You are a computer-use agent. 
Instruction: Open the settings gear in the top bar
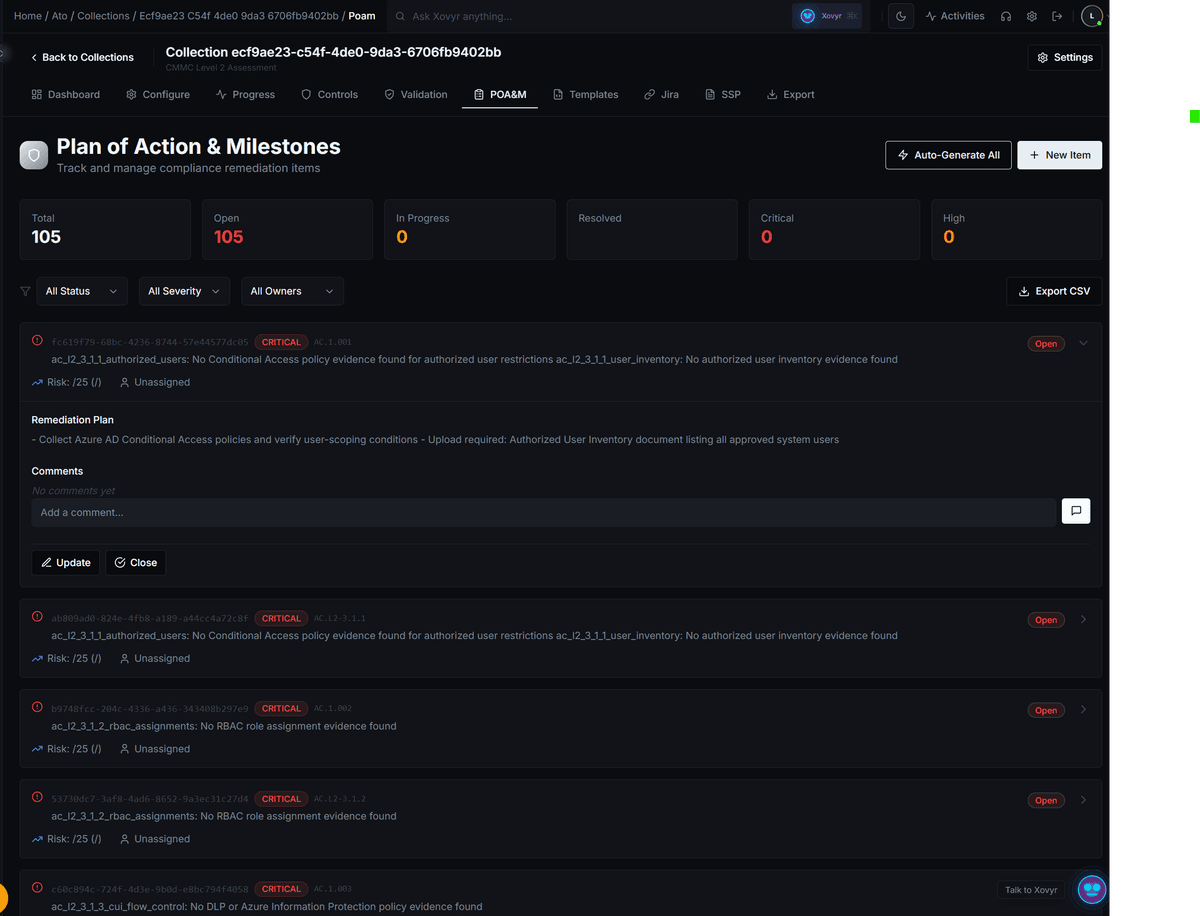click(1031, 16)
